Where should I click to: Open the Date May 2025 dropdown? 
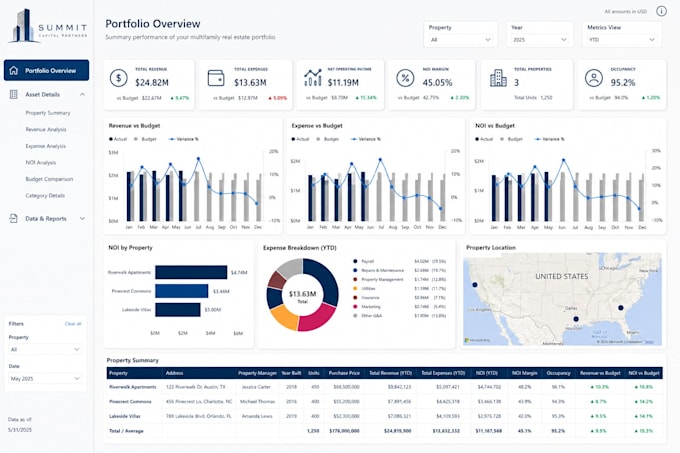coord(45,378)
